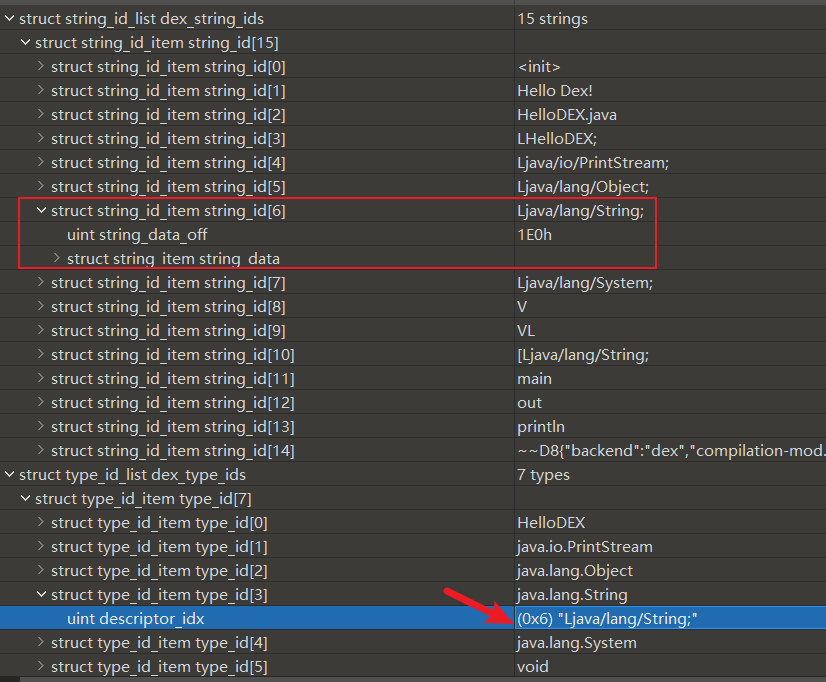Expand string_id[14] node
This screenshot has height=682, width=826.
point(41,450)
